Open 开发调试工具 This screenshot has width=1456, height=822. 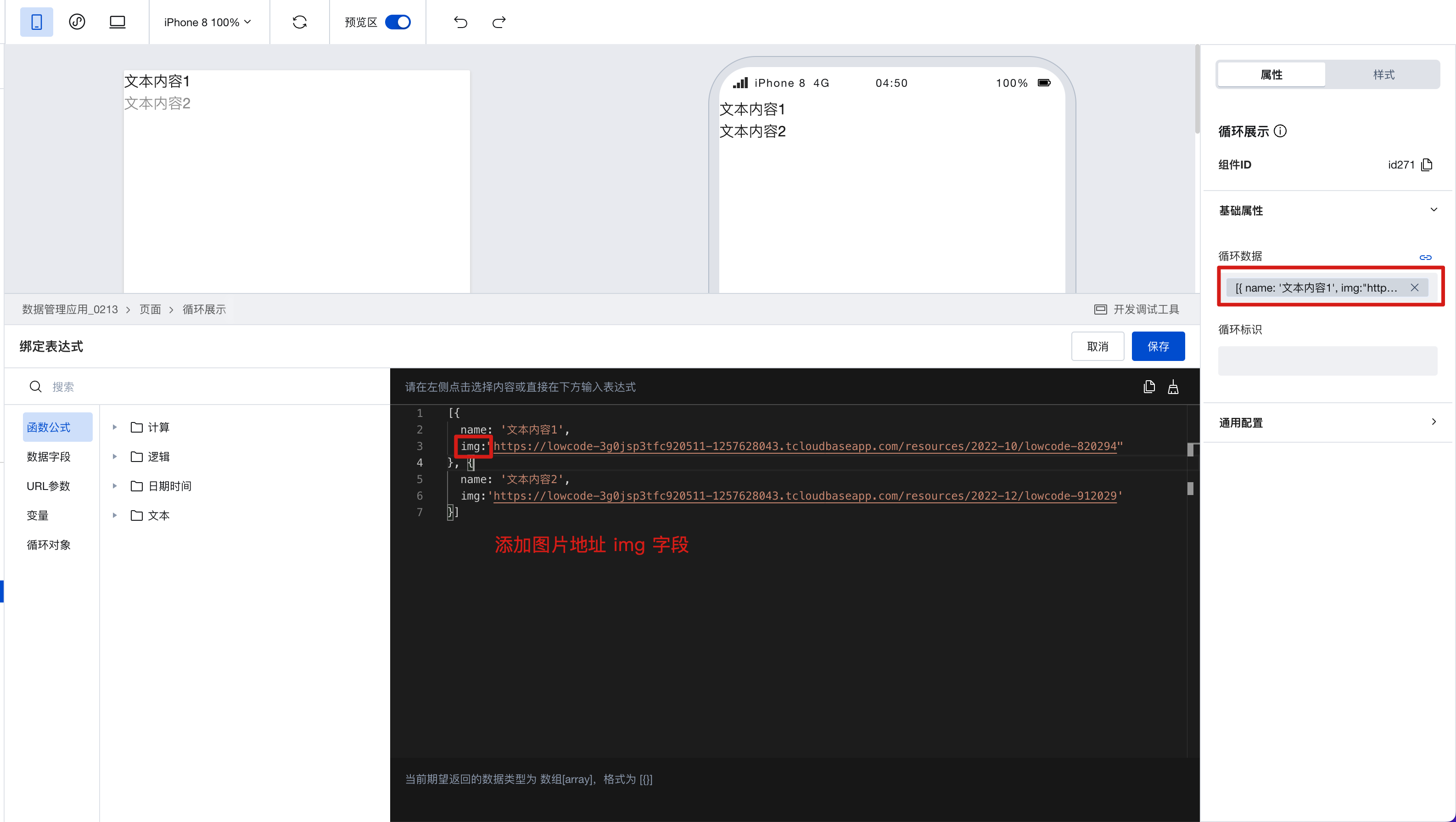(x=1136, y=309)
